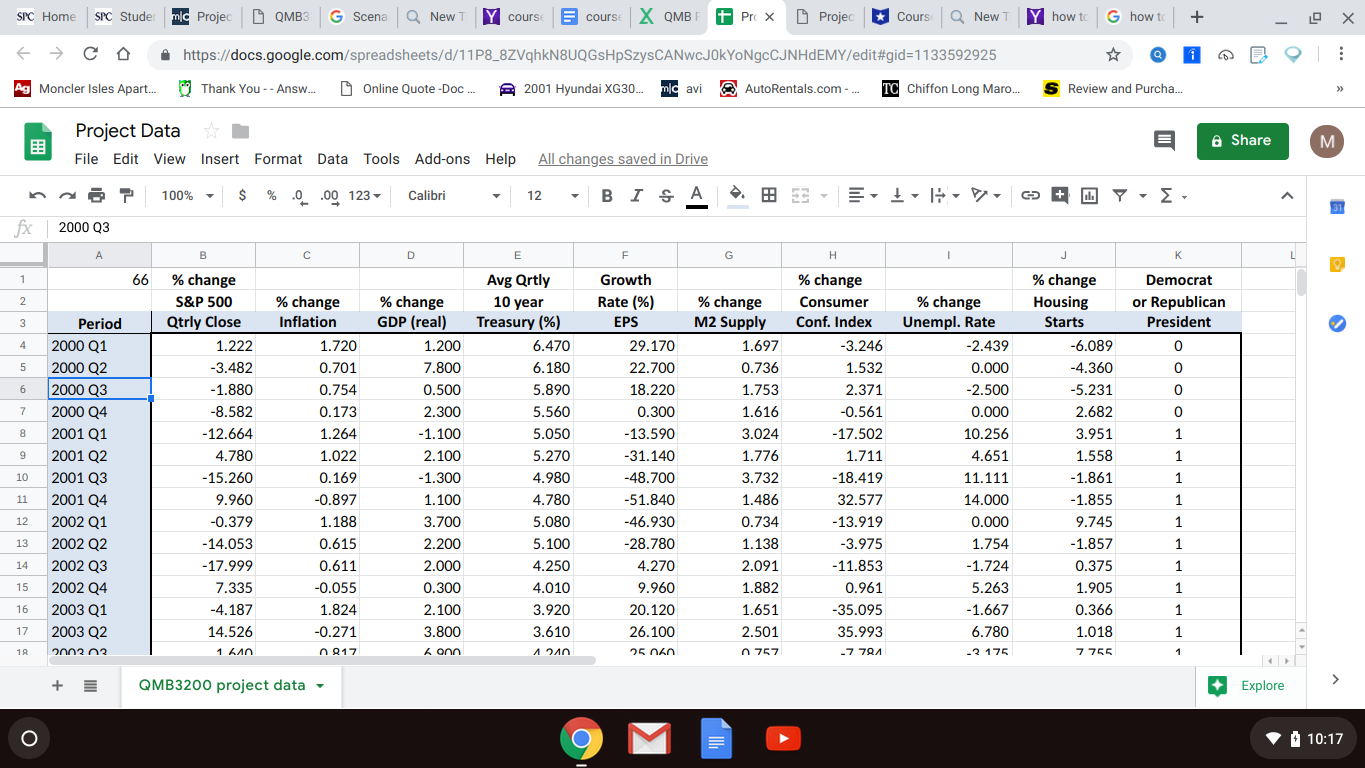Open the font size dropdown
Screen dimensions: 1365x768
552,196
